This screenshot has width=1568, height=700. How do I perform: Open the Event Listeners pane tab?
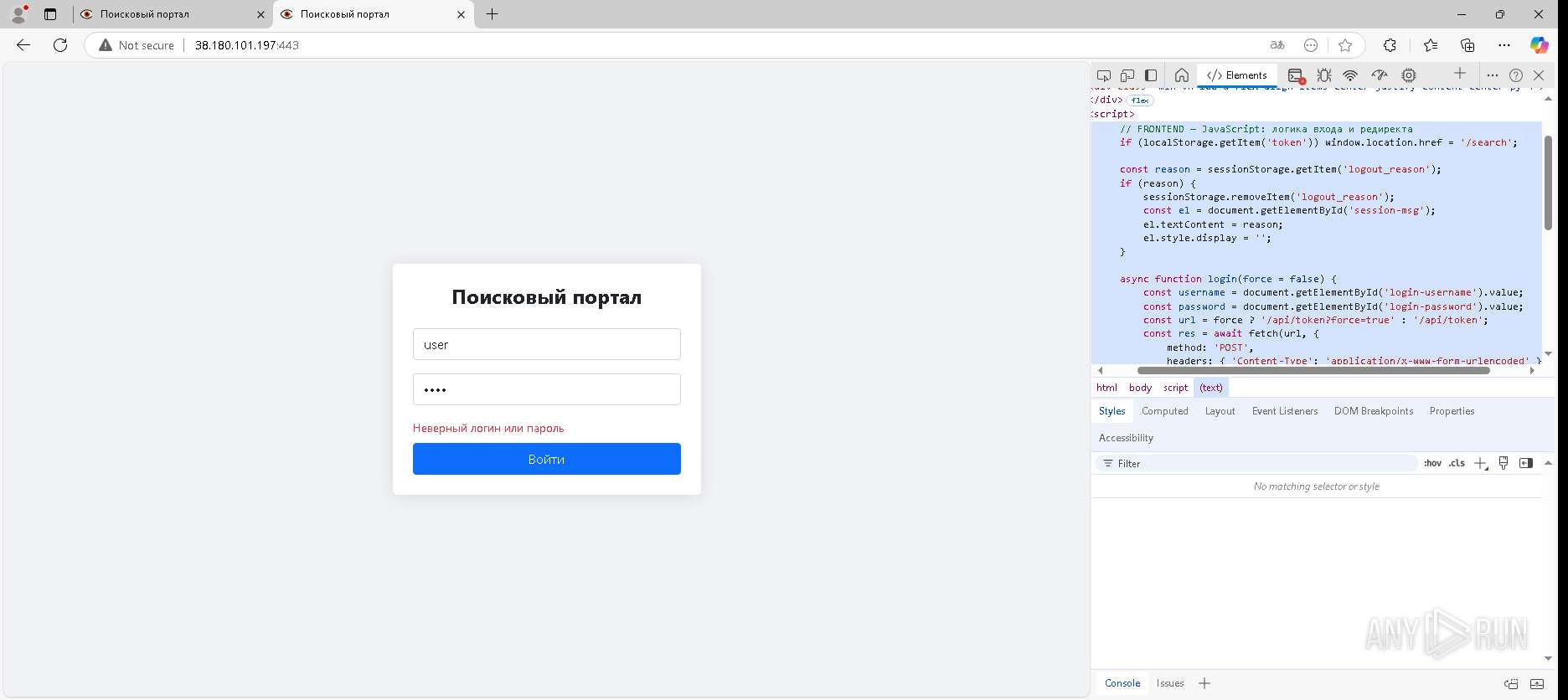(1285, 411)
